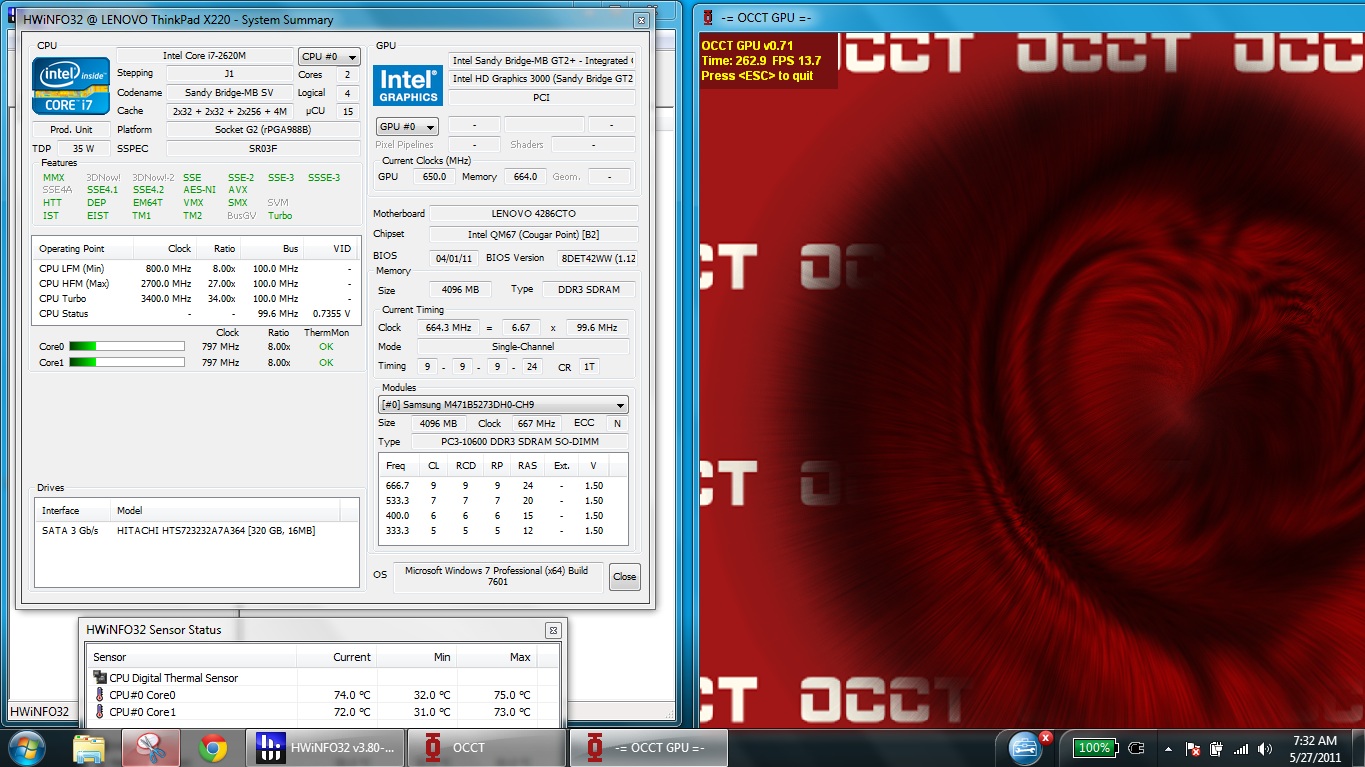
Task: Open the CPU #0 selector dropdown
Action: [x=329, y=57]
